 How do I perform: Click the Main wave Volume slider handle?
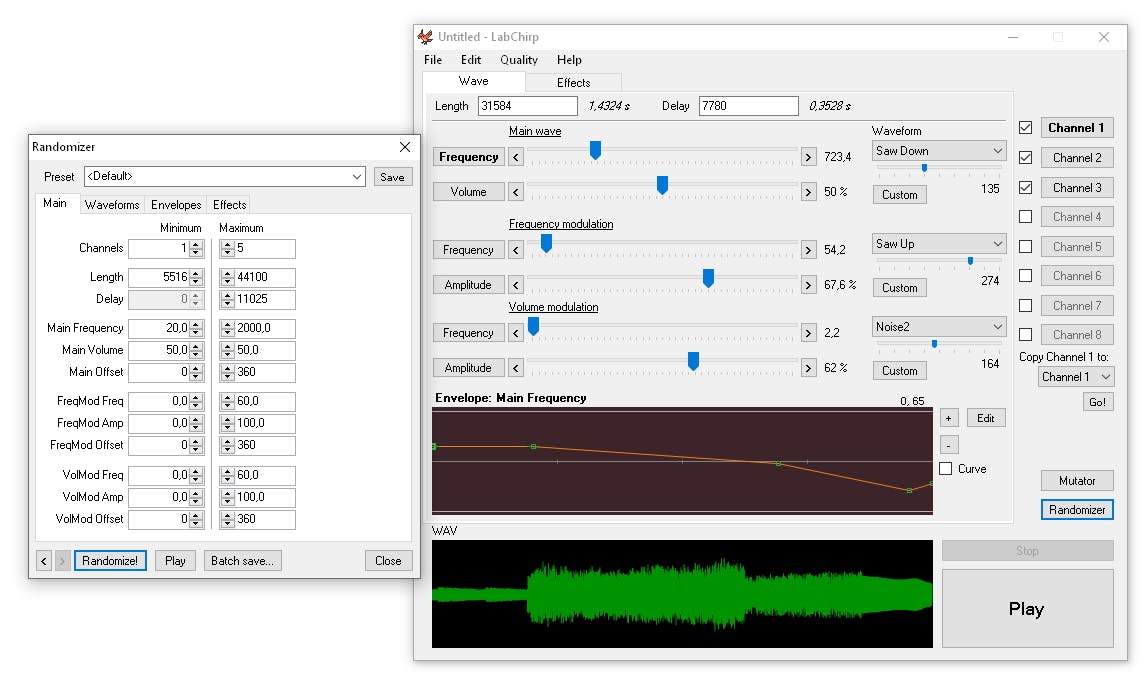click(662, 185)
